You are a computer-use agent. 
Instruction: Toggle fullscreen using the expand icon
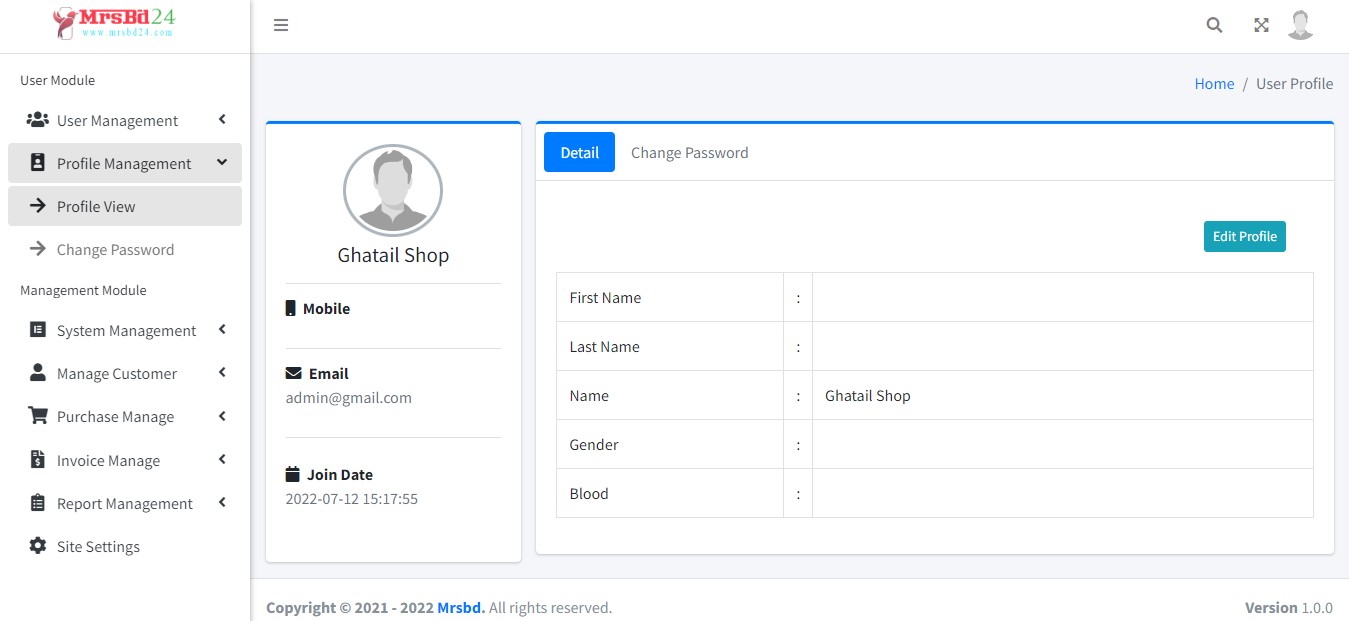click(x=1260, y=24)
